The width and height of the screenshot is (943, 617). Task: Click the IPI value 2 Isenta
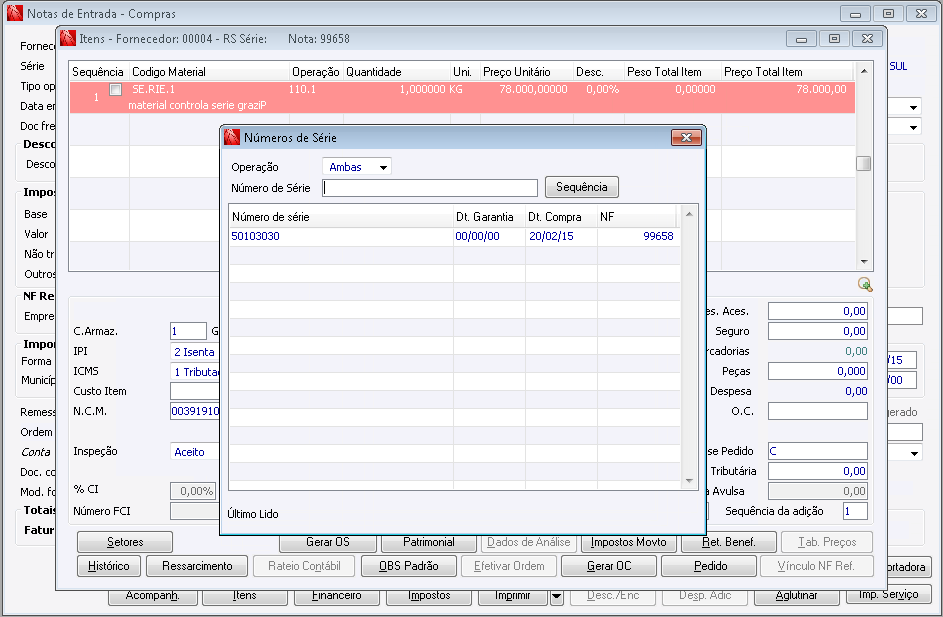click(194, 352)
